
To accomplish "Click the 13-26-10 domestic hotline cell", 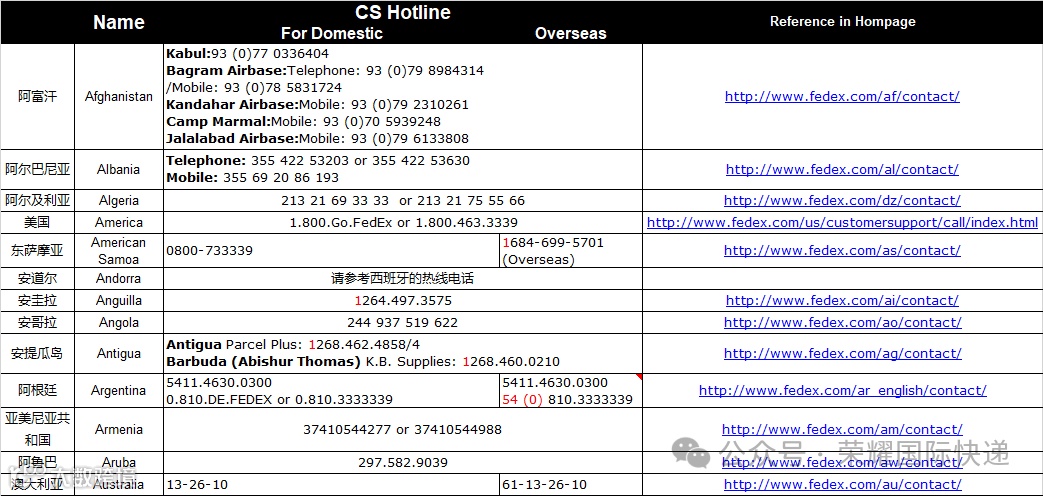I will tap(331, 485).
